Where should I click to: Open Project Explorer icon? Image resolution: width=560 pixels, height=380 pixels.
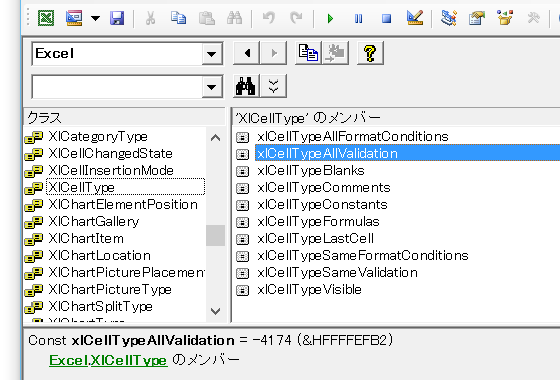449,18
